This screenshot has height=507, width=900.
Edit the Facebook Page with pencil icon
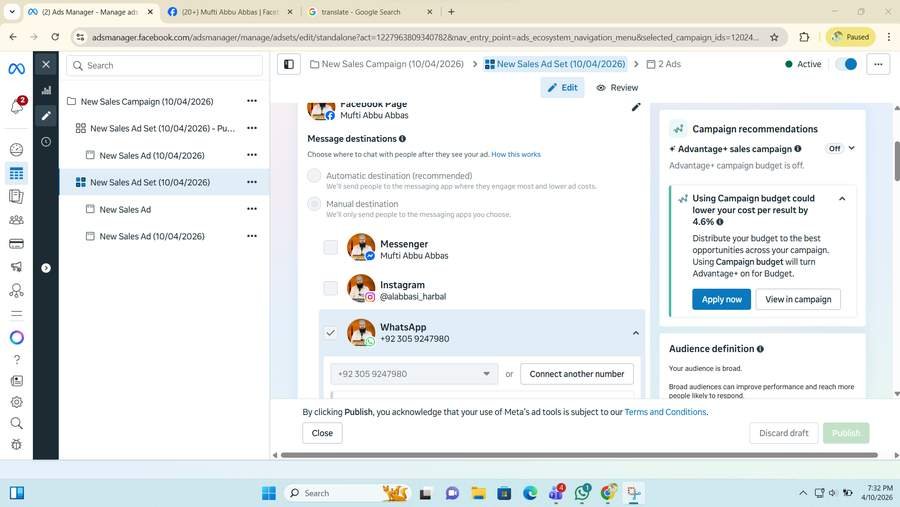click(x=636, y=107)
